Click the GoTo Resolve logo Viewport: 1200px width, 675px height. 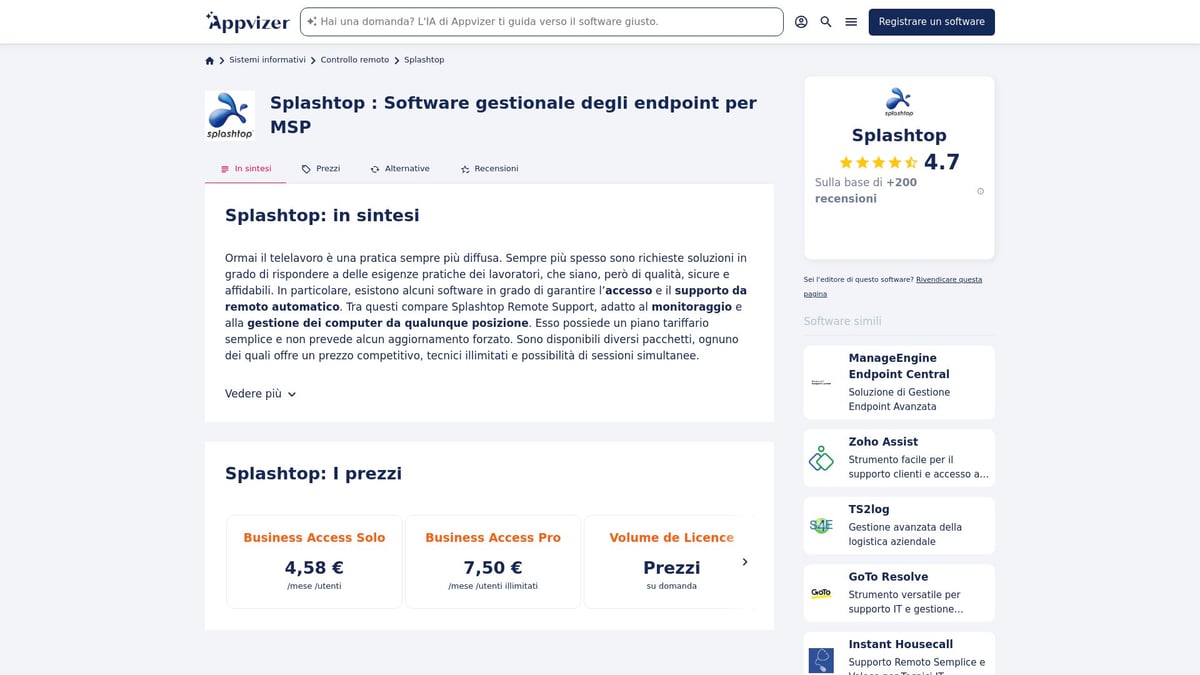[821, 593]
